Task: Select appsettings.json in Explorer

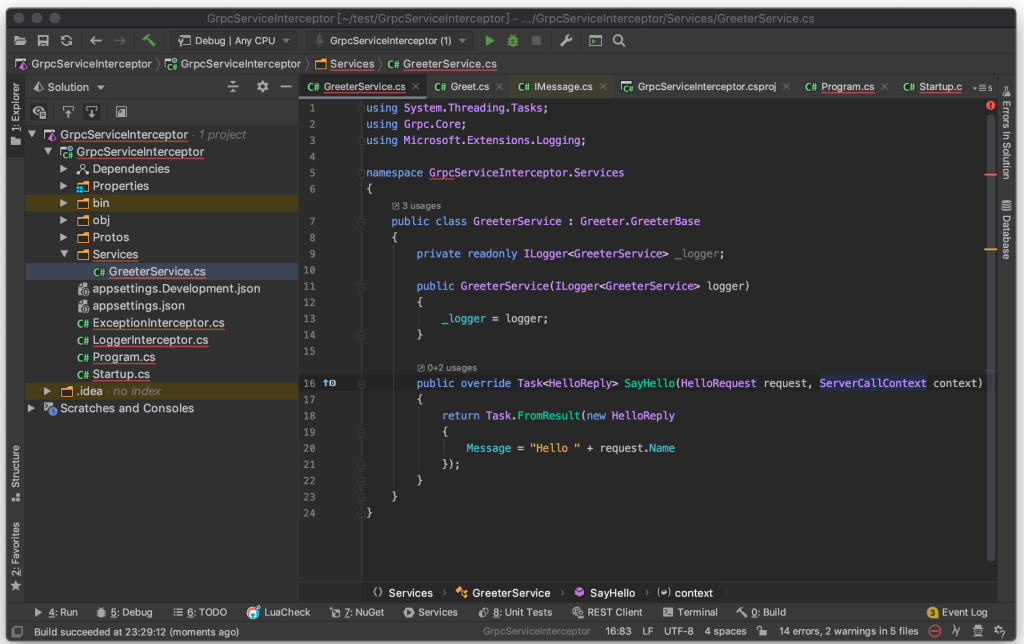Action: click(138, 306)
